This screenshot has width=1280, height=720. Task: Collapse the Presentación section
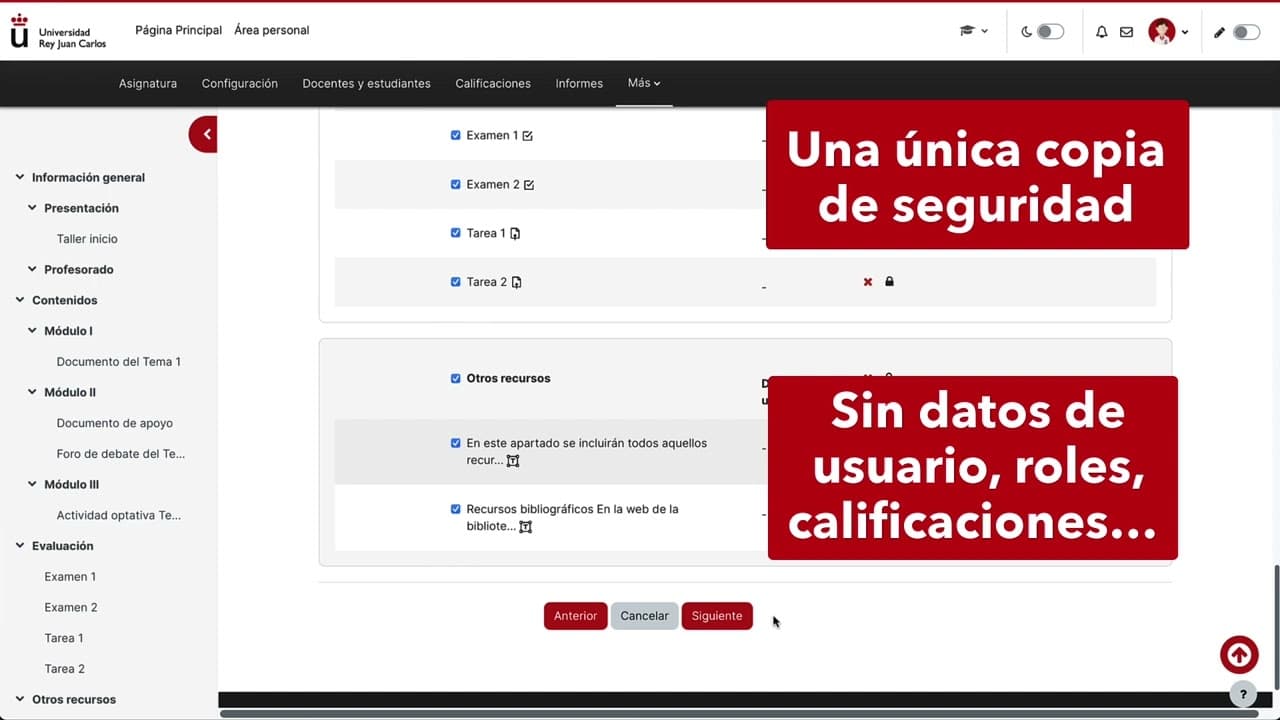[32, 208]
